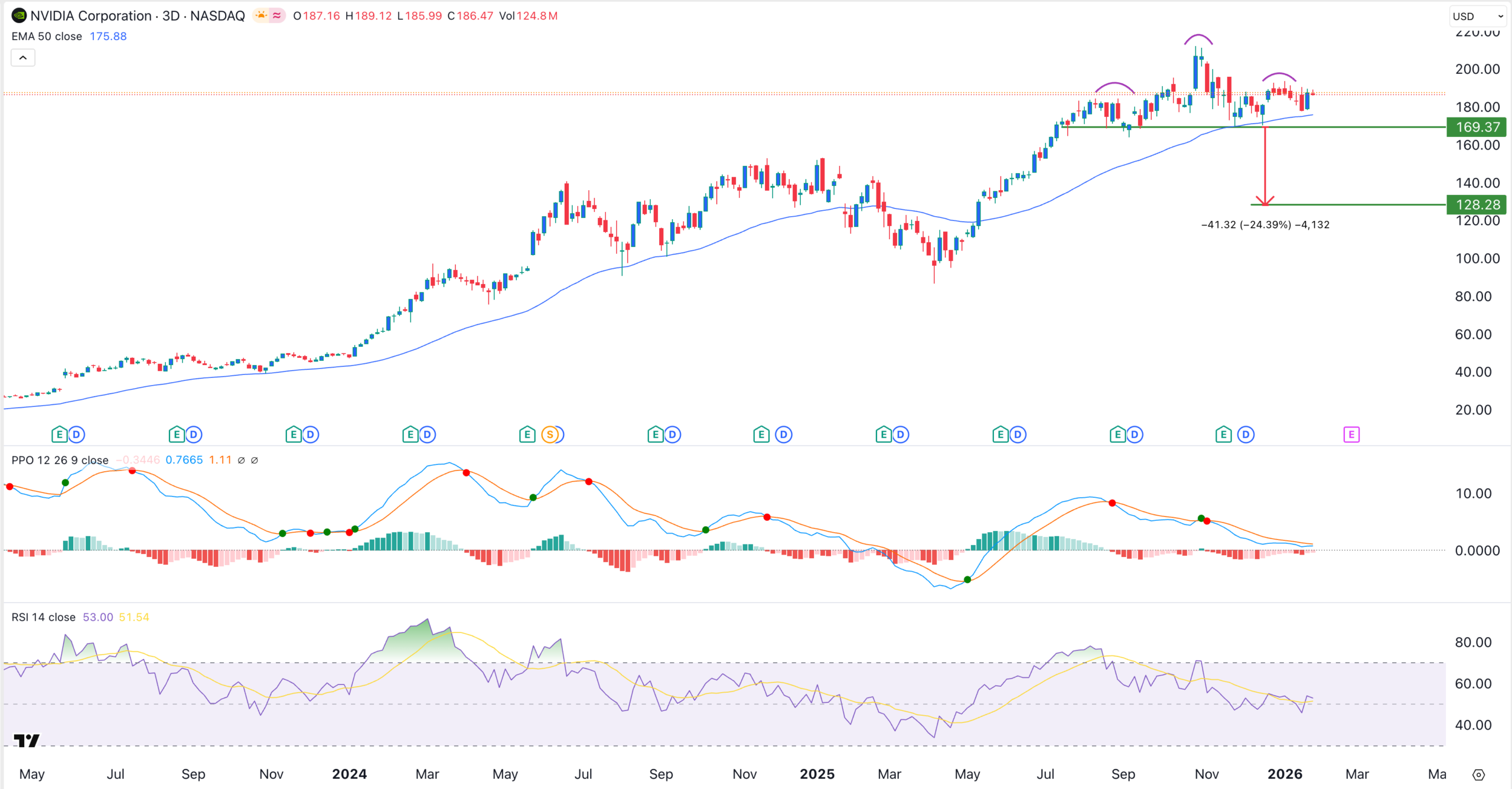Click a blue D dividend marker on the timeline

click(76, 433)
